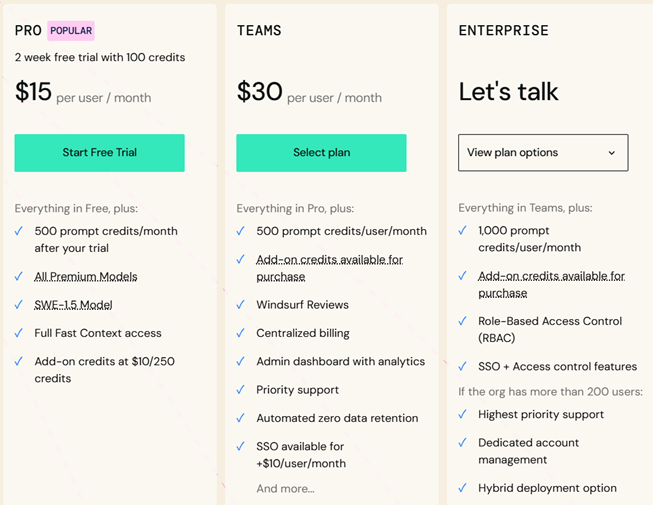Click the SWE-1.5 Model link
This screenshot has width=653, height=505.
click(73, 305)
